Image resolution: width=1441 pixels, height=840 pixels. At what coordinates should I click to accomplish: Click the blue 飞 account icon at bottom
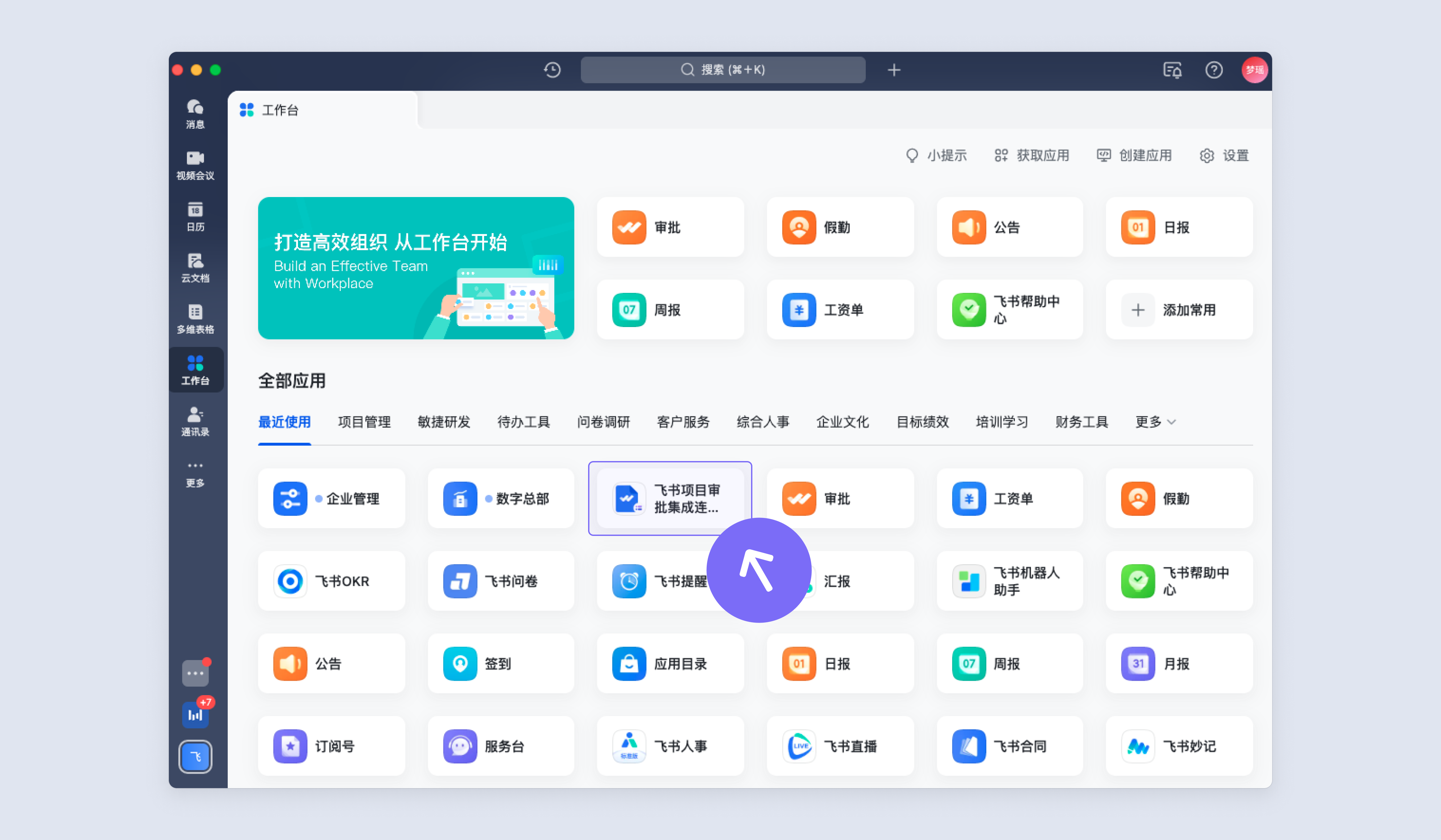tap(195, 757)
